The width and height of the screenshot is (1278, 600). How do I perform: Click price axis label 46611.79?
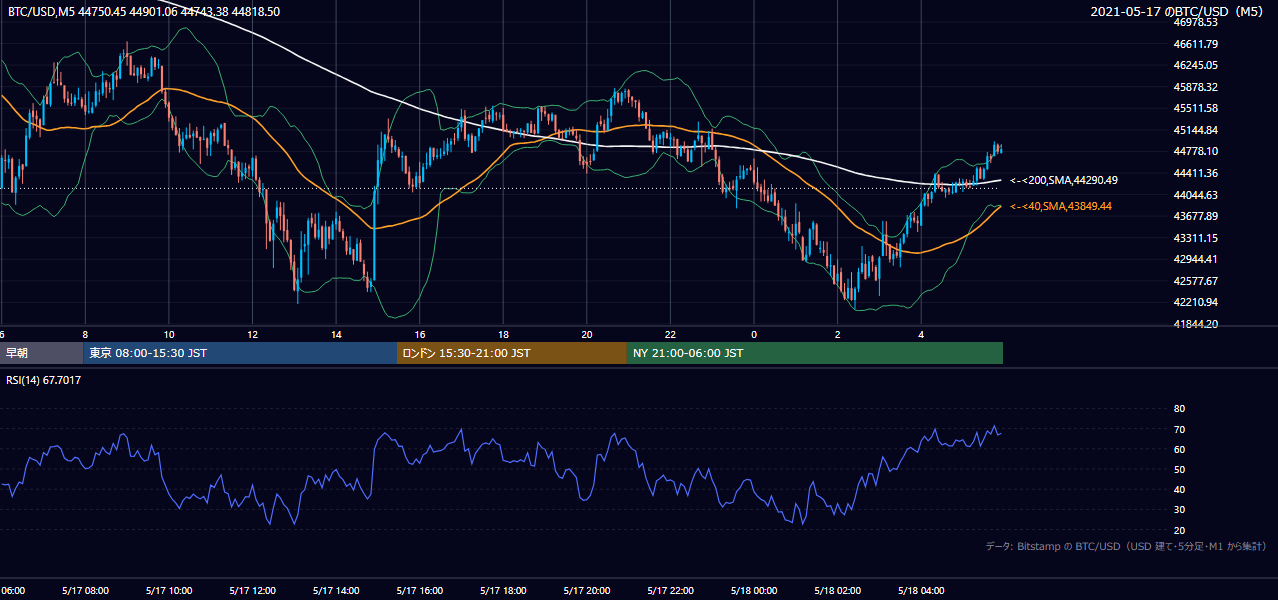coord(1196,44)
